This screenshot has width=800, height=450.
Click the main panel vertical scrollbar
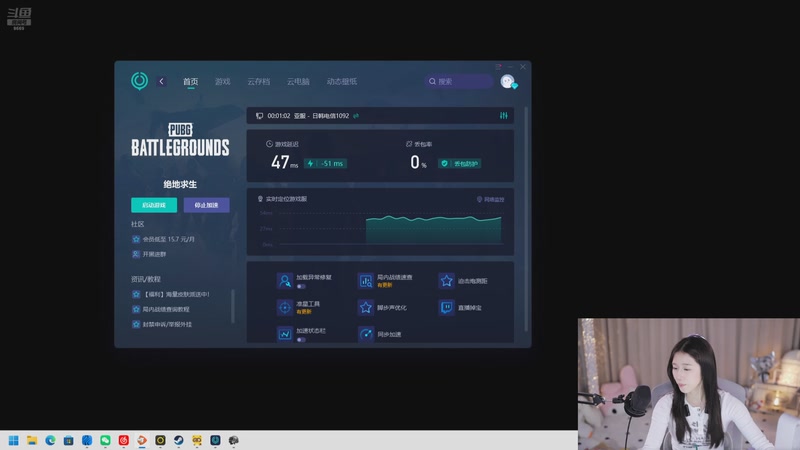(x=526, y=219)
